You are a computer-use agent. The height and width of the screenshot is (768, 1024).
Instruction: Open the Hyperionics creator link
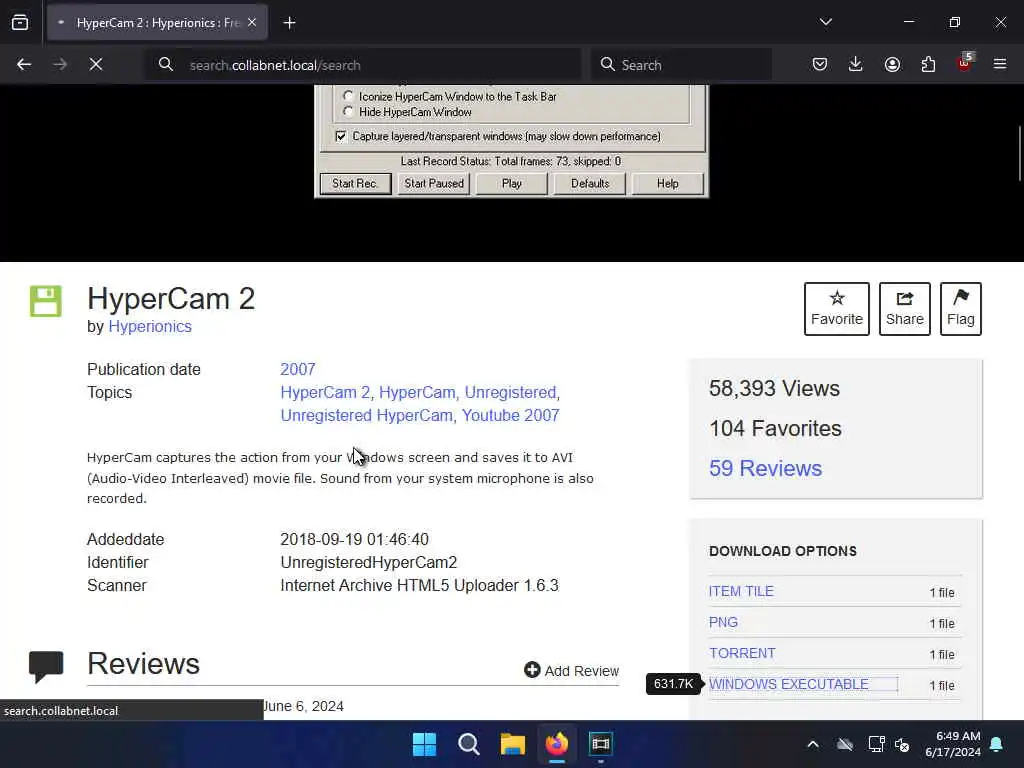[150, 327]
